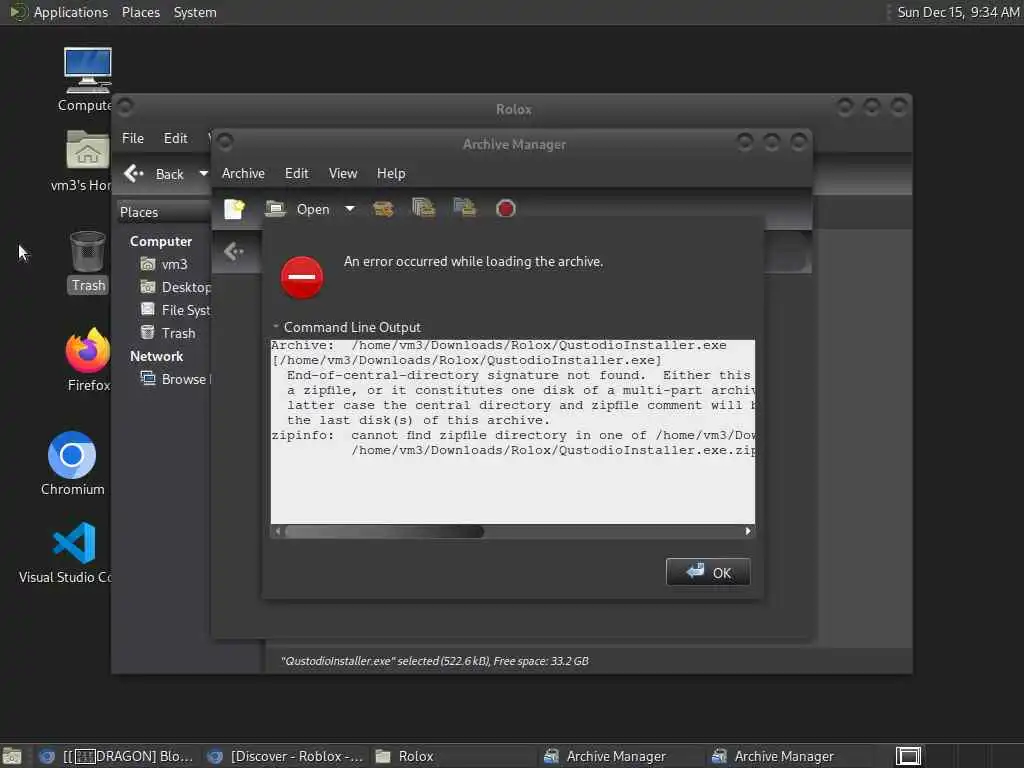Open the Places side pane selector

pyautogui.click(x=163, y=212)
